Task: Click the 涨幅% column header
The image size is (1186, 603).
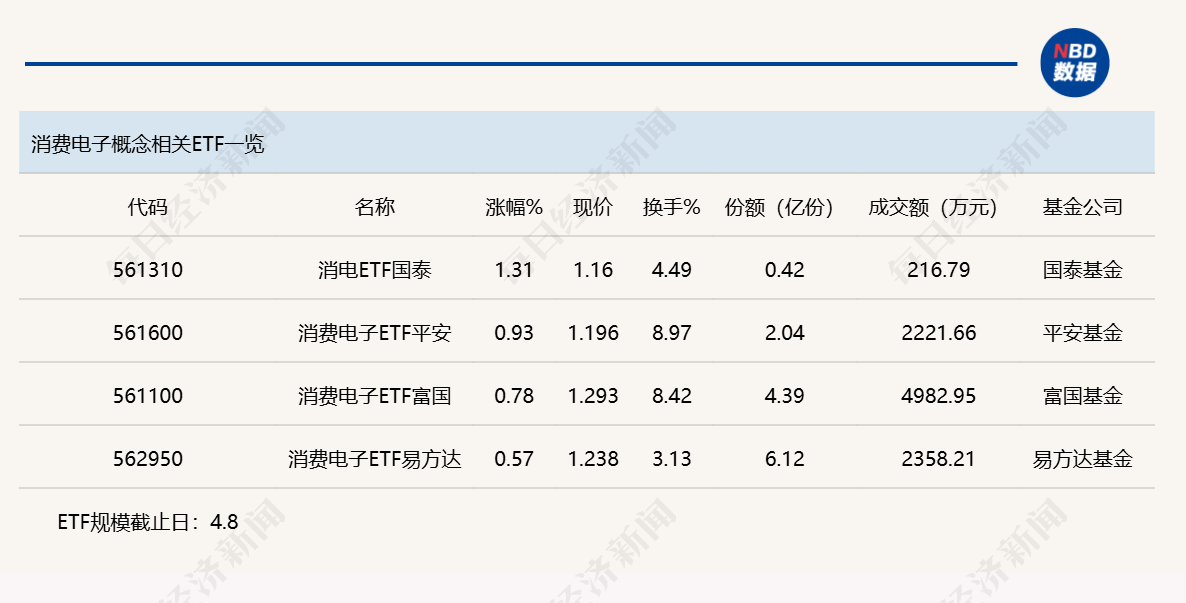Action: pyautogui.click(x=514, y=207)
